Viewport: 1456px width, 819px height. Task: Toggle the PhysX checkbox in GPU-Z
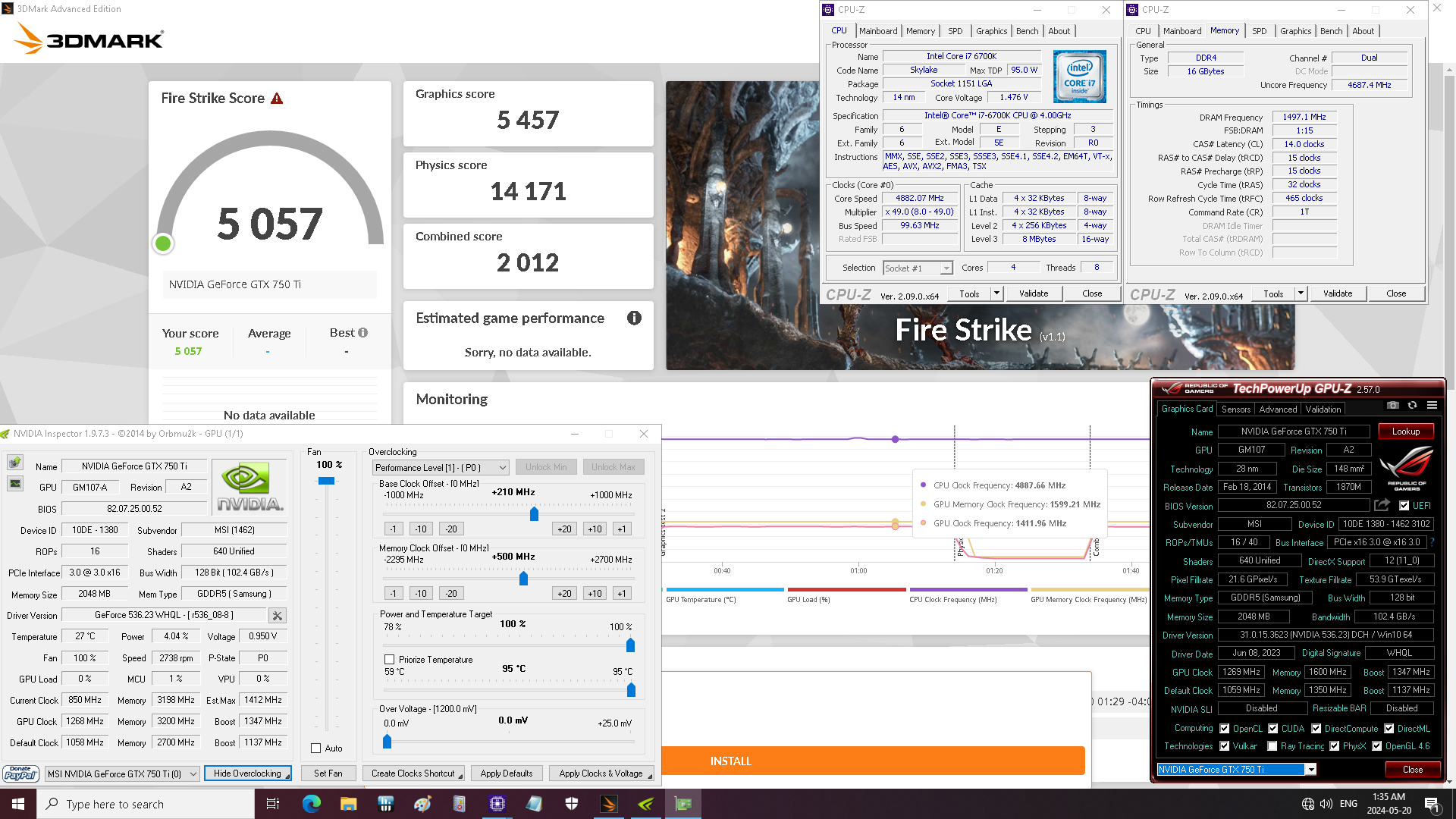pos(1334,746)
